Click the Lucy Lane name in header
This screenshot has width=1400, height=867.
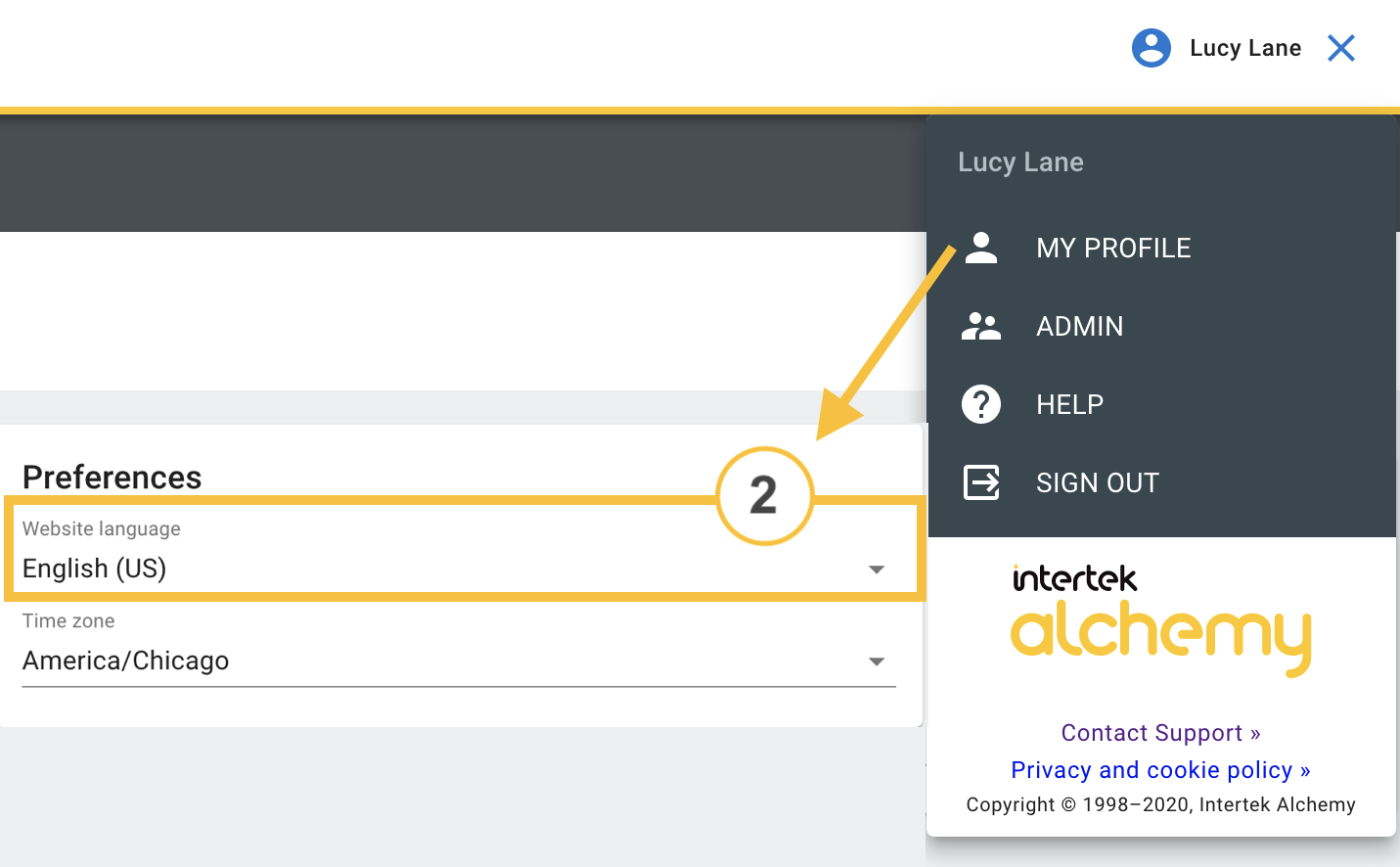point(1245,48)
